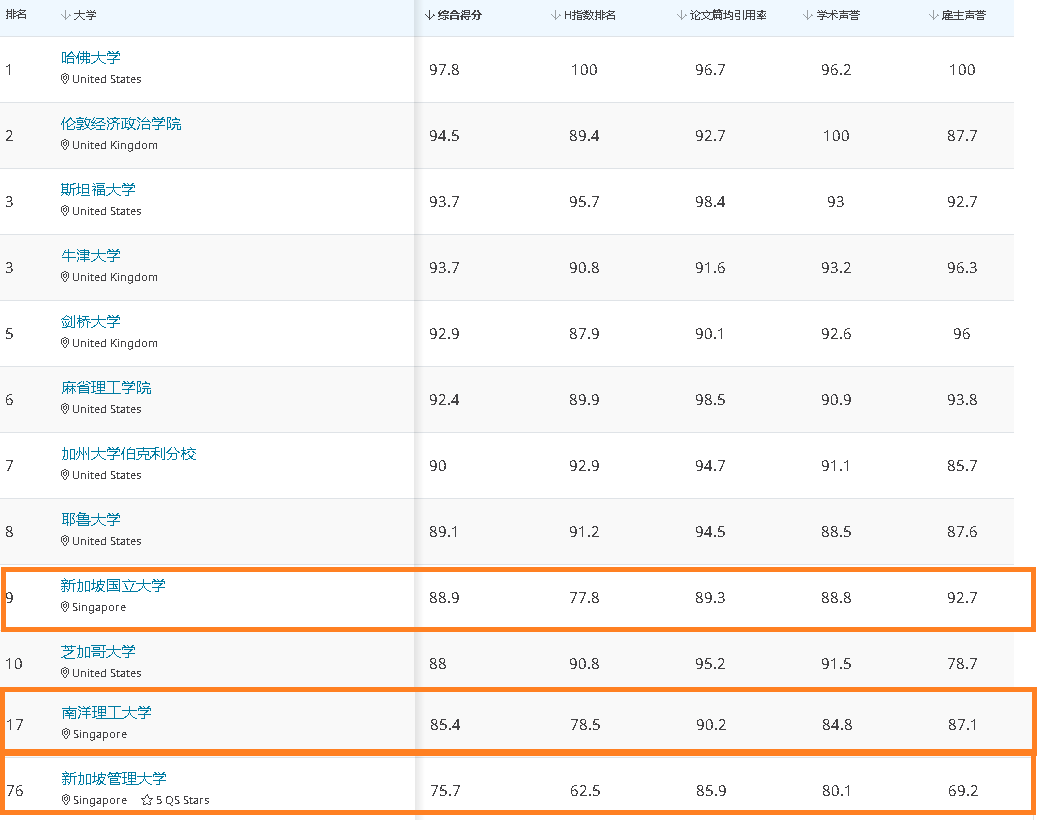Sort by 雇主声誉 arrow icon
The width and height of the screenshot is (1039, 820).
934,15
